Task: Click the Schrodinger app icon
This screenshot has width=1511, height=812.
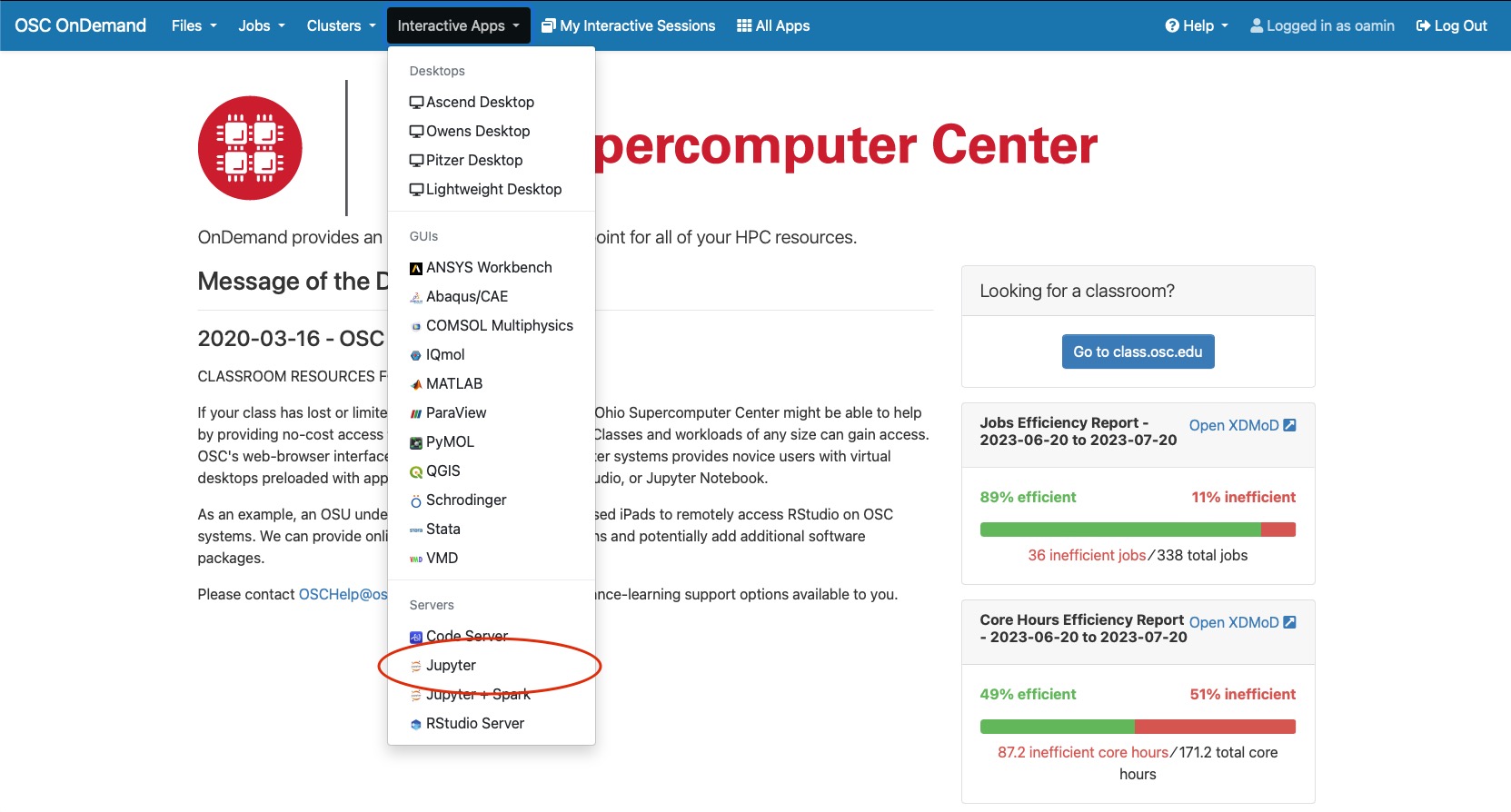Action: pyautogui.click(x=416, y=500)
